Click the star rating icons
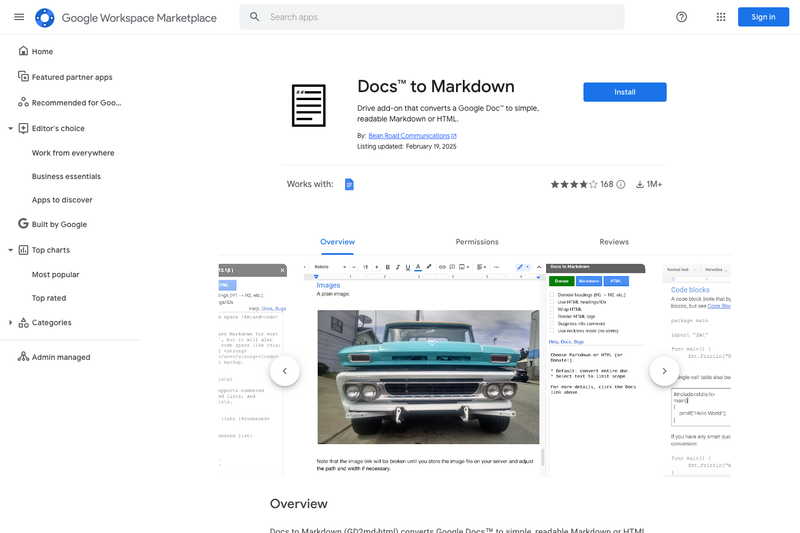 pos(573,184)
